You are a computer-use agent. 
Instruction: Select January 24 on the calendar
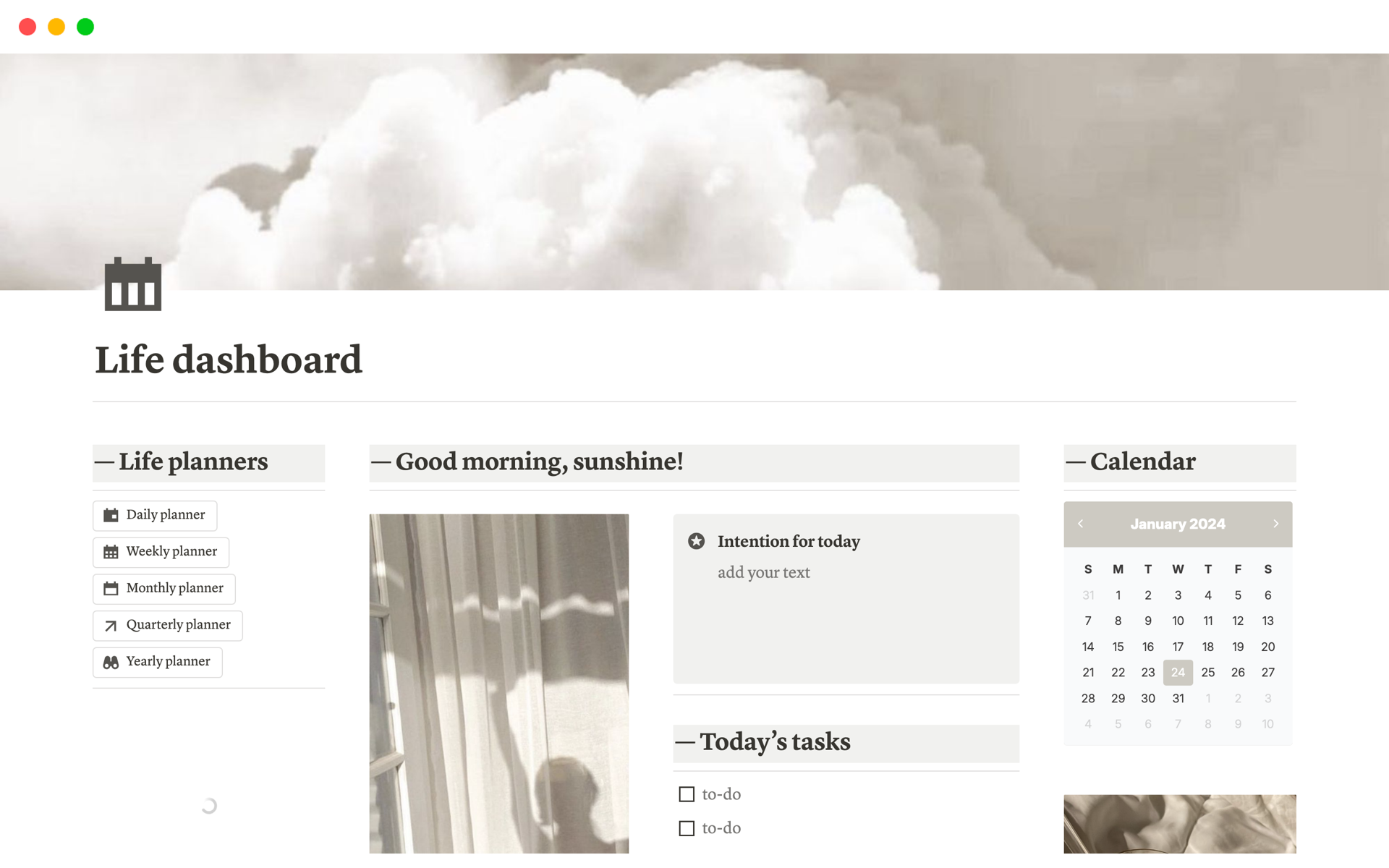click(x=1178, y=672)
